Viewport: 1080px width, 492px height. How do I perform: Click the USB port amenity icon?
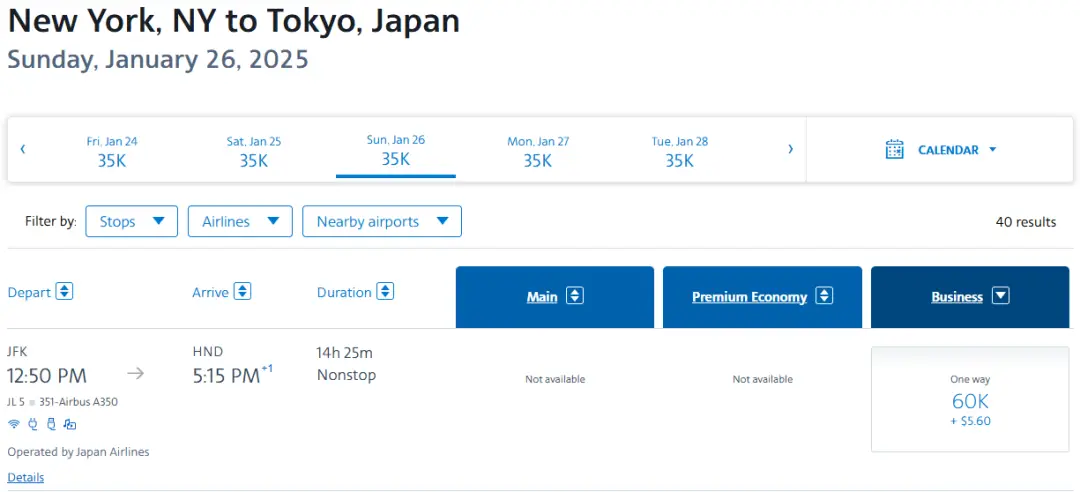pos(51,424)
